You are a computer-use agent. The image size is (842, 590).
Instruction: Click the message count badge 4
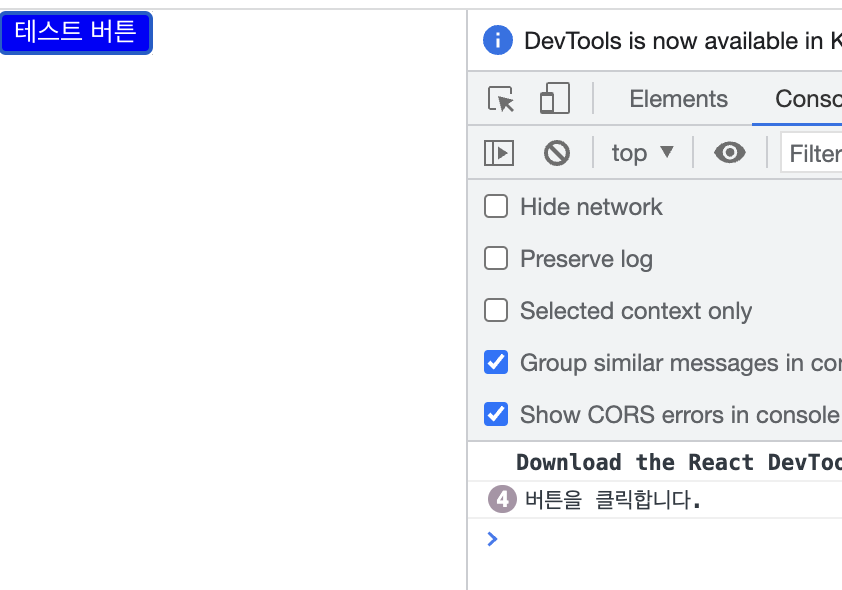(503, 498)
